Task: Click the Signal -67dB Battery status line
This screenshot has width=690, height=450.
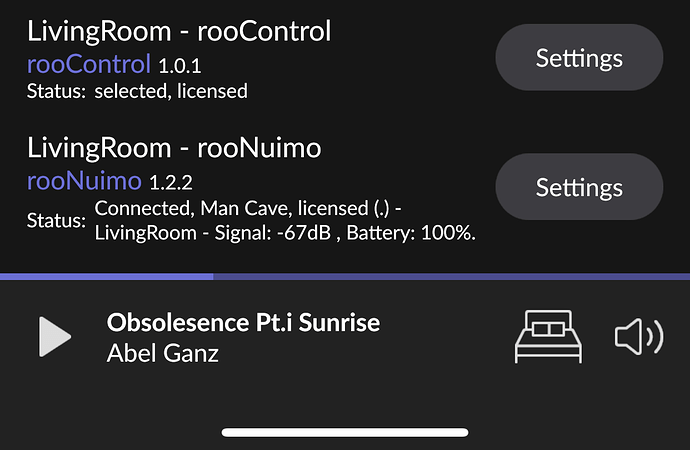Action: pos(285,233)
